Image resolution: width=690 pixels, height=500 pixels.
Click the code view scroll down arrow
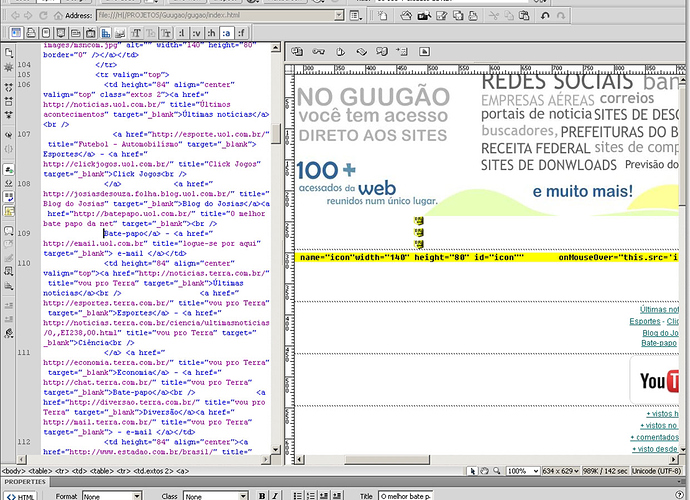pos(275,449)
